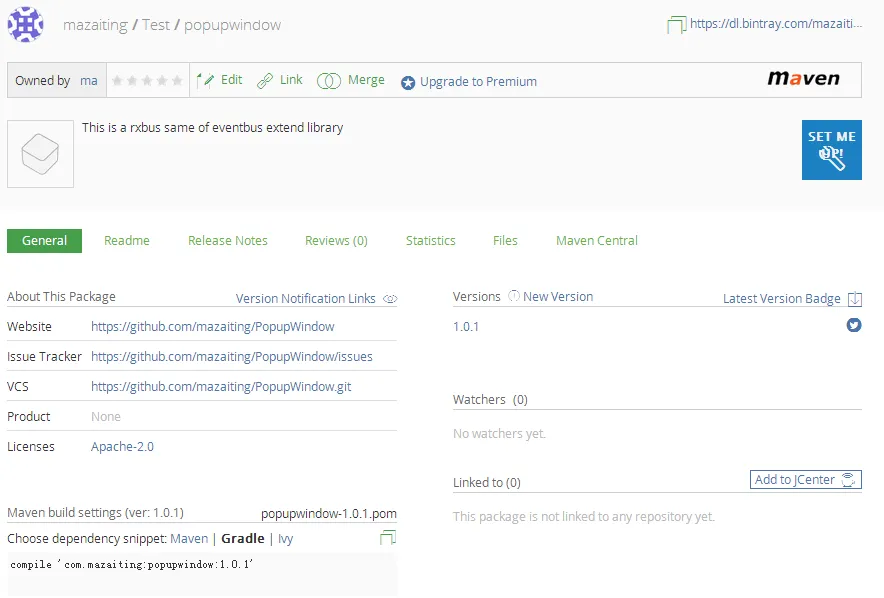Open the Maven Central tab
The image size is (884, 598).
tap(596, 241)
